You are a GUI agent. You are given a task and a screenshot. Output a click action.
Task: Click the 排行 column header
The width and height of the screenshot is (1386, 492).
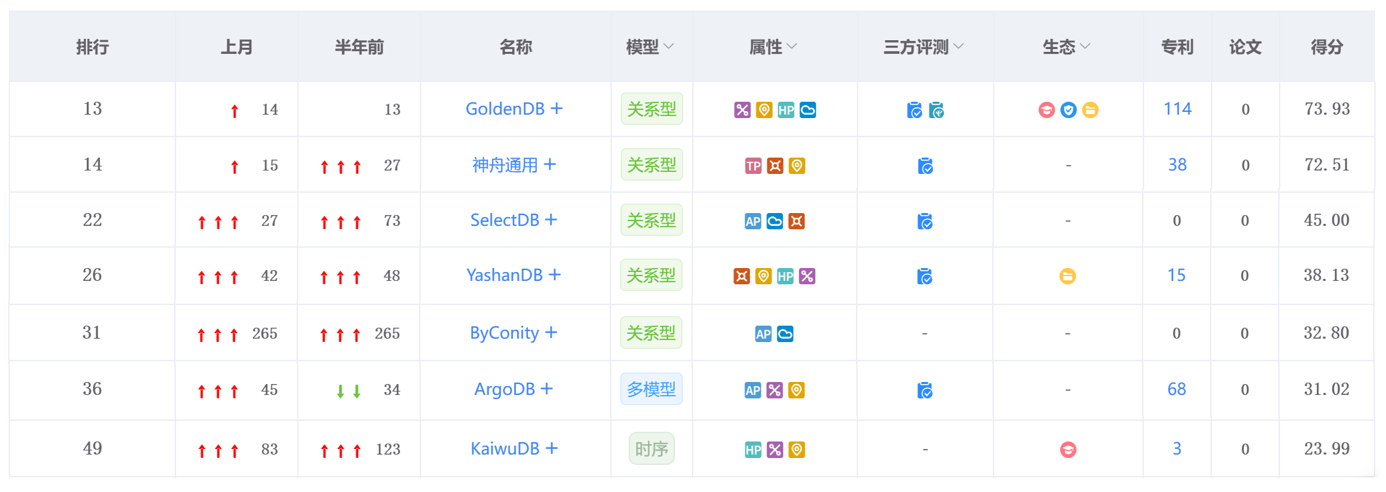click(92, 47)
